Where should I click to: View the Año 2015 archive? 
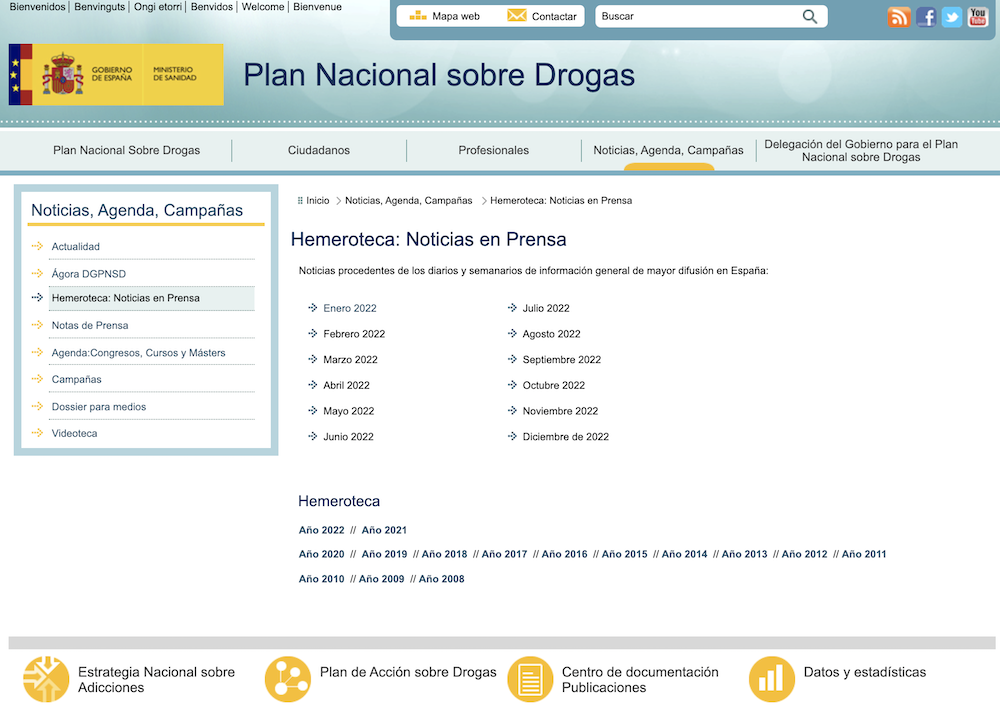(624, 554)
